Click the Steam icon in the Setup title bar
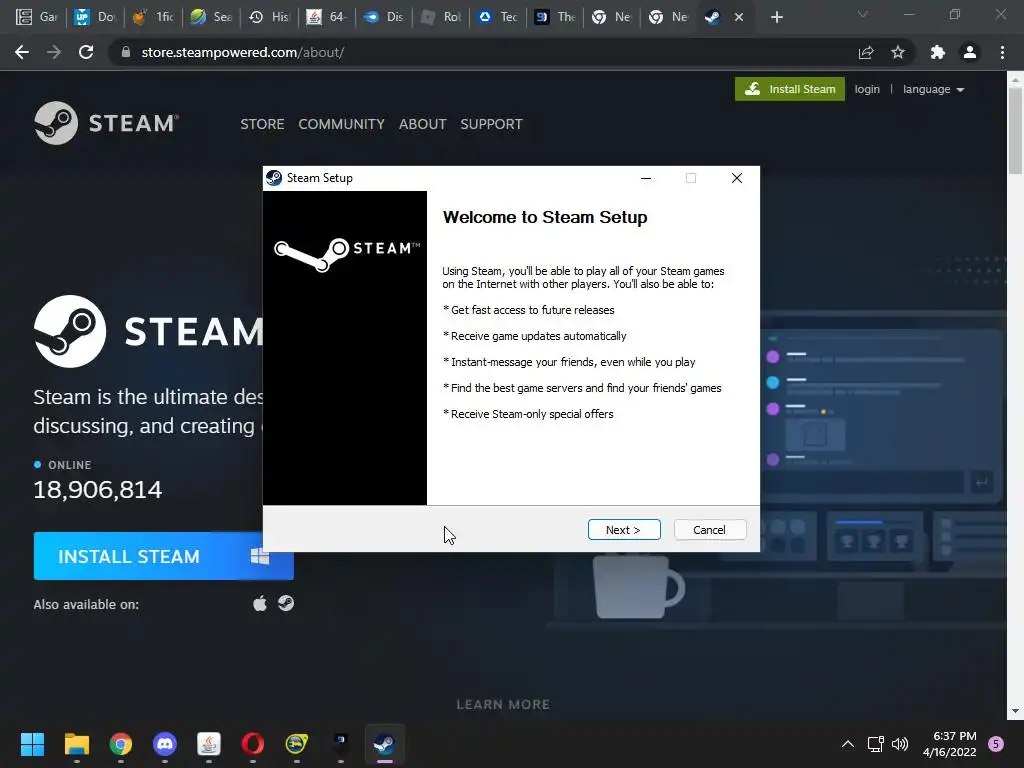Viewport: 1024px width, 768px height. 274,178
